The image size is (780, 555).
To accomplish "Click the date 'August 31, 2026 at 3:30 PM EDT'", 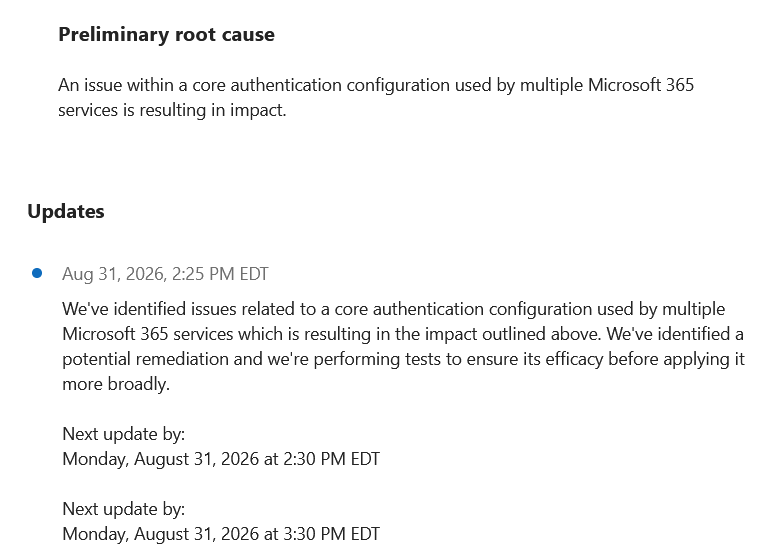I will 257,534.
